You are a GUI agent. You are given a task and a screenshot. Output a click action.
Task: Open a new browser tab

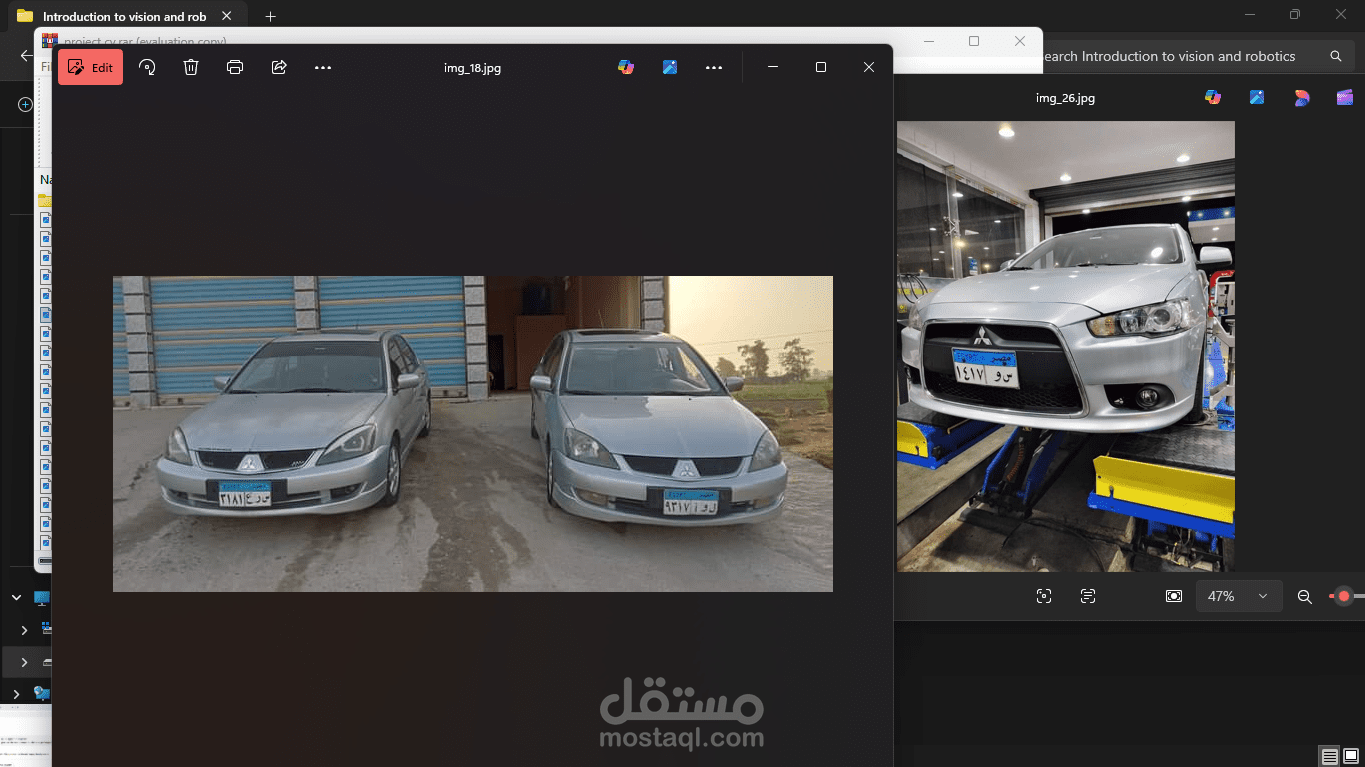pyautogui.click(x=269, y=16)
